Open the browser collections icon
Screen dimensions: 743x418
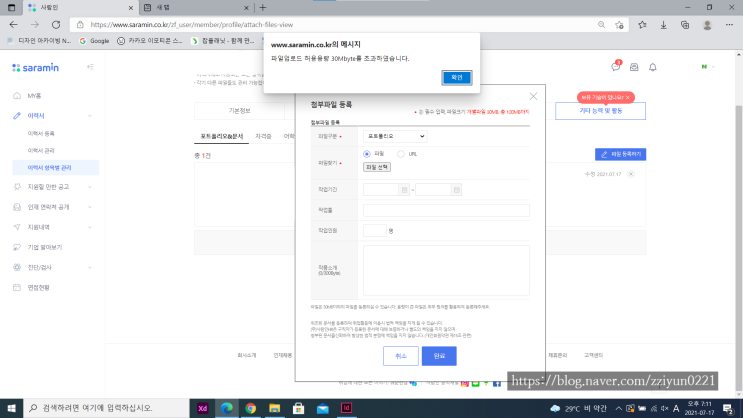[685, 25]
